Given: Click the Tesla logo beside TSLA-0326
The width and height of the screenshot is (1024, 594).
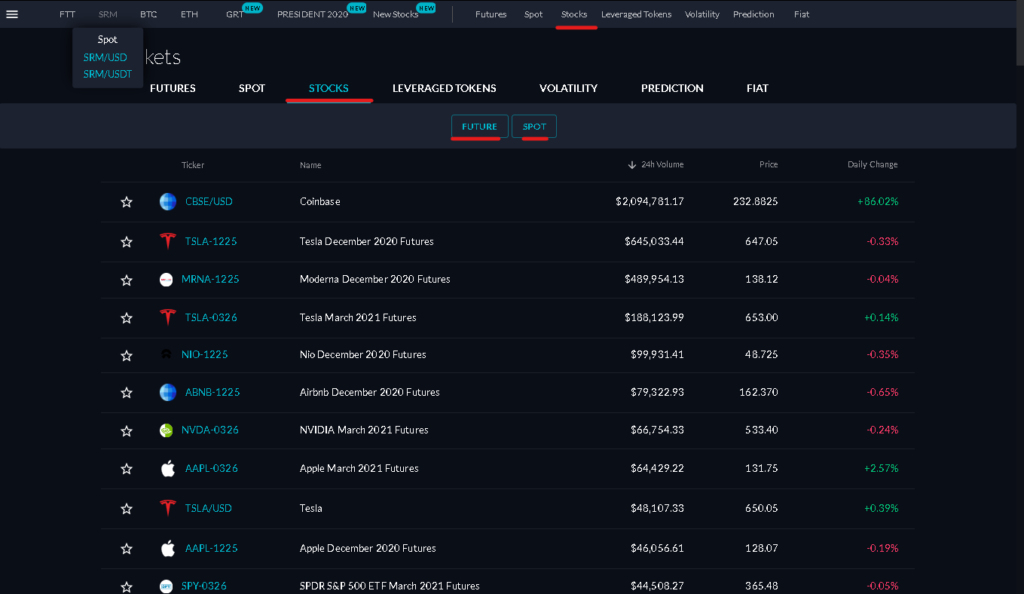Looking at the screenshot, I should pyautogui.click(x=168, y=317).
